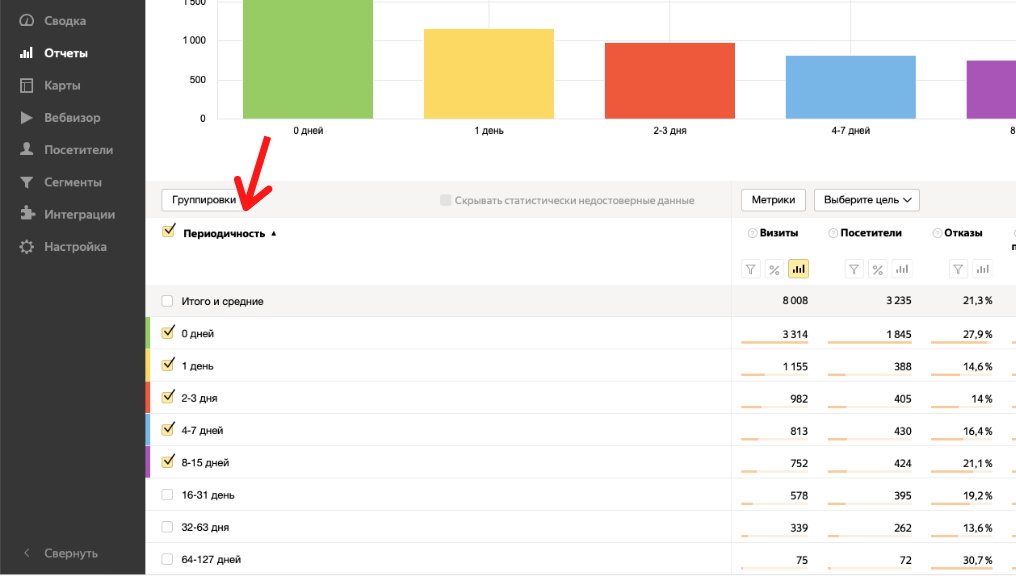This screenshot has height=576, width=1016.
Task: Toggle the 'Итого и средние' checkbox
Action: [168, 301]
